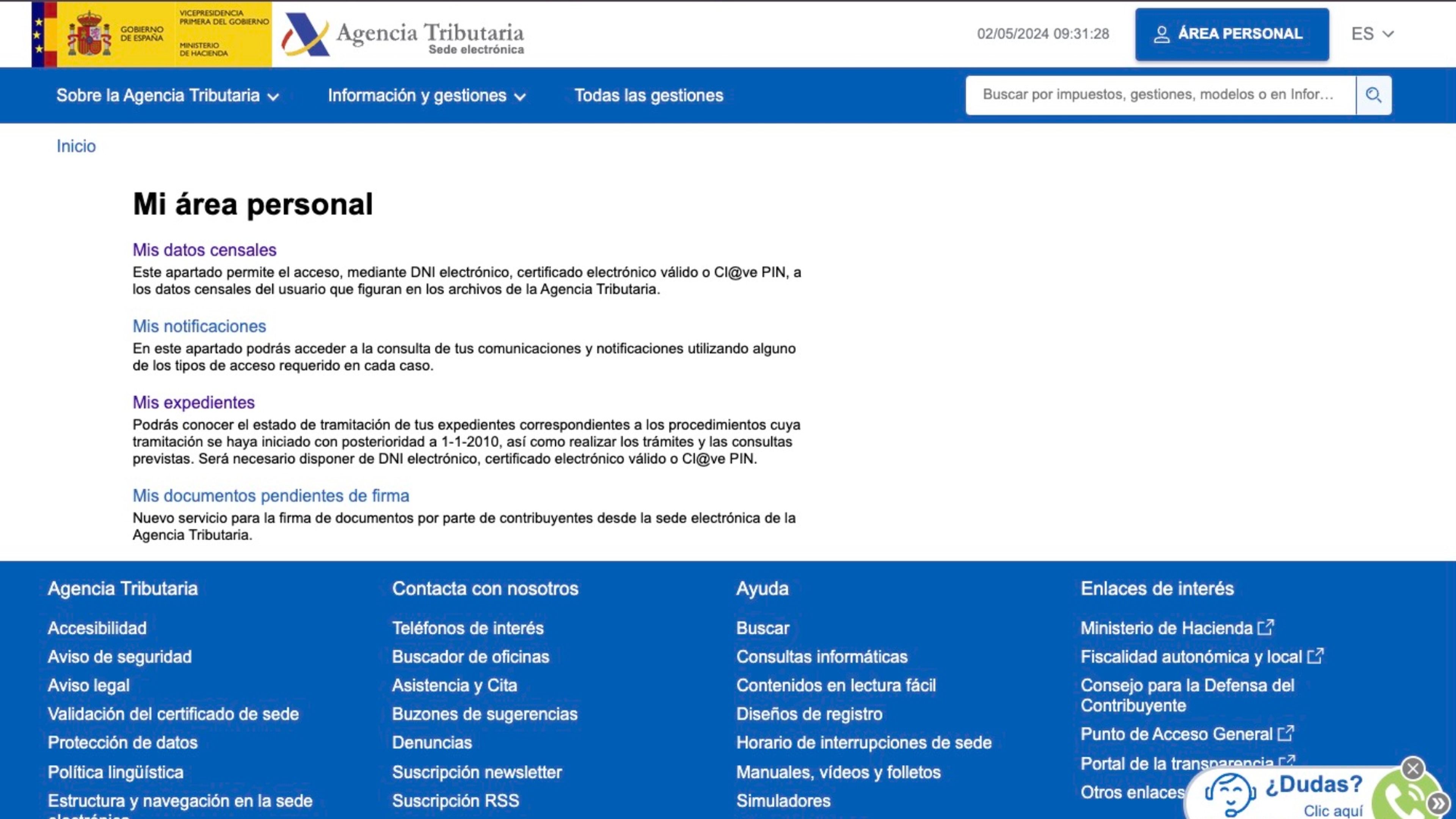1456x819 pixels.
Task: Open Manuales, vídeos y folletos
Action: (x=838, y=772)
